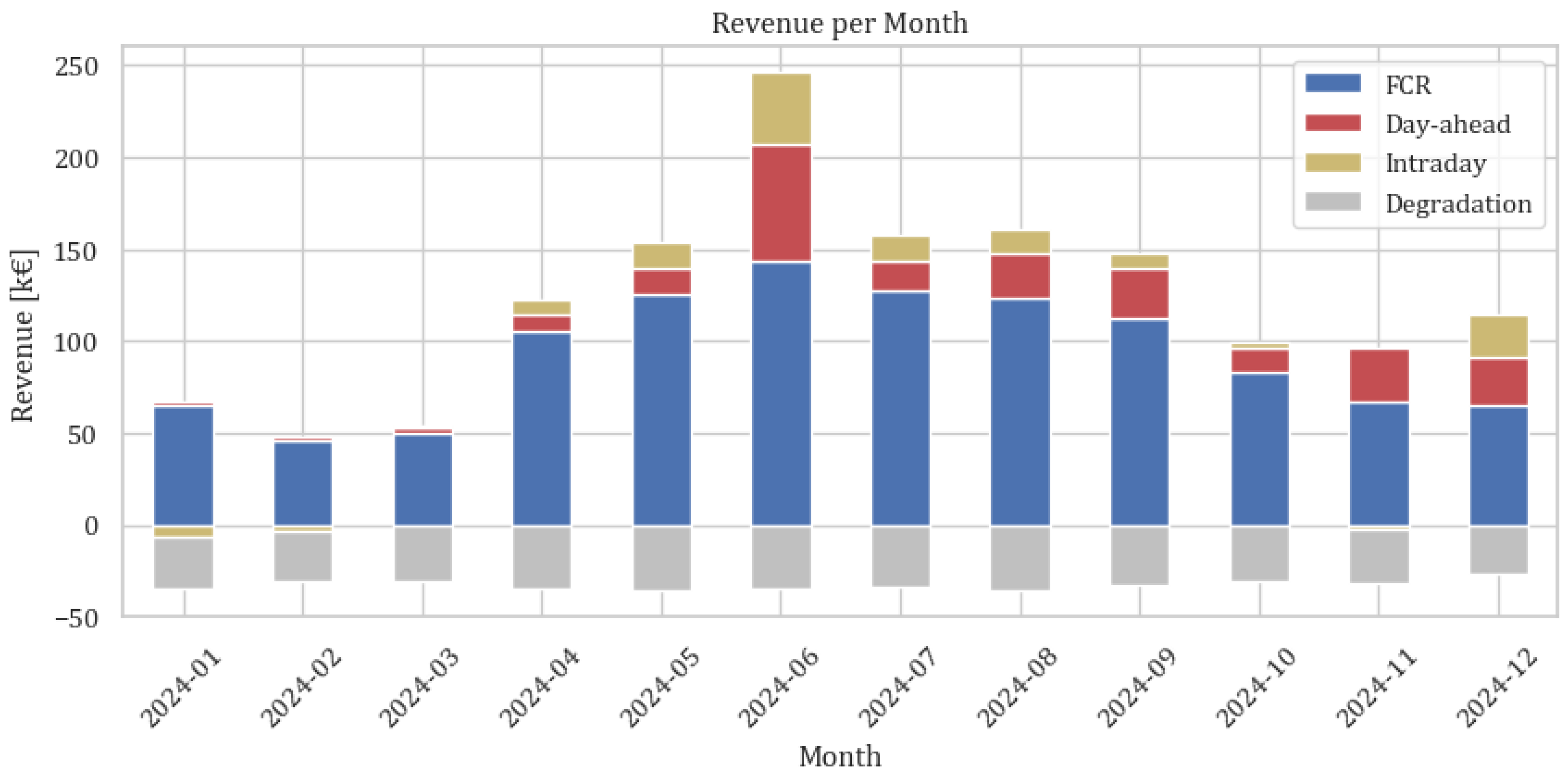Click the Degradation legend label

[x=1458, y=204]
